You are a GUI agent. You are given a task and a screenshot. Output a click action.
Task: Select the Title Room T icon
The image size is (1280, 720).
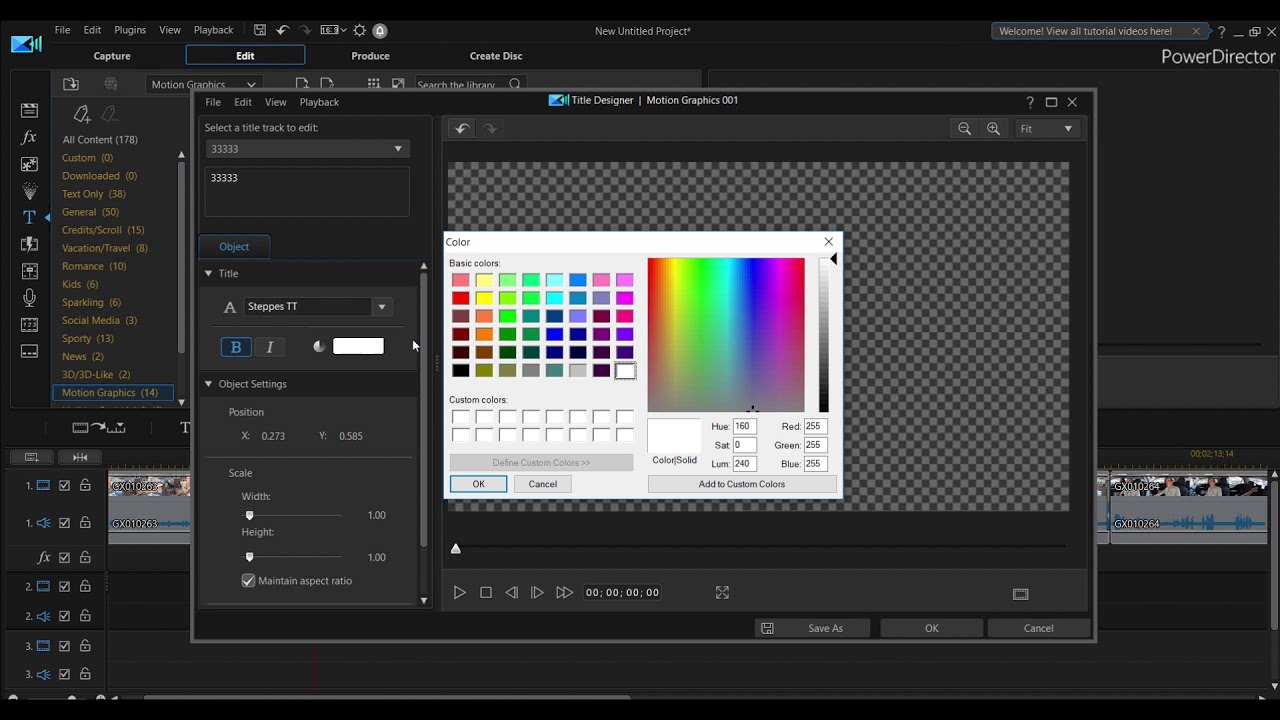29,217
